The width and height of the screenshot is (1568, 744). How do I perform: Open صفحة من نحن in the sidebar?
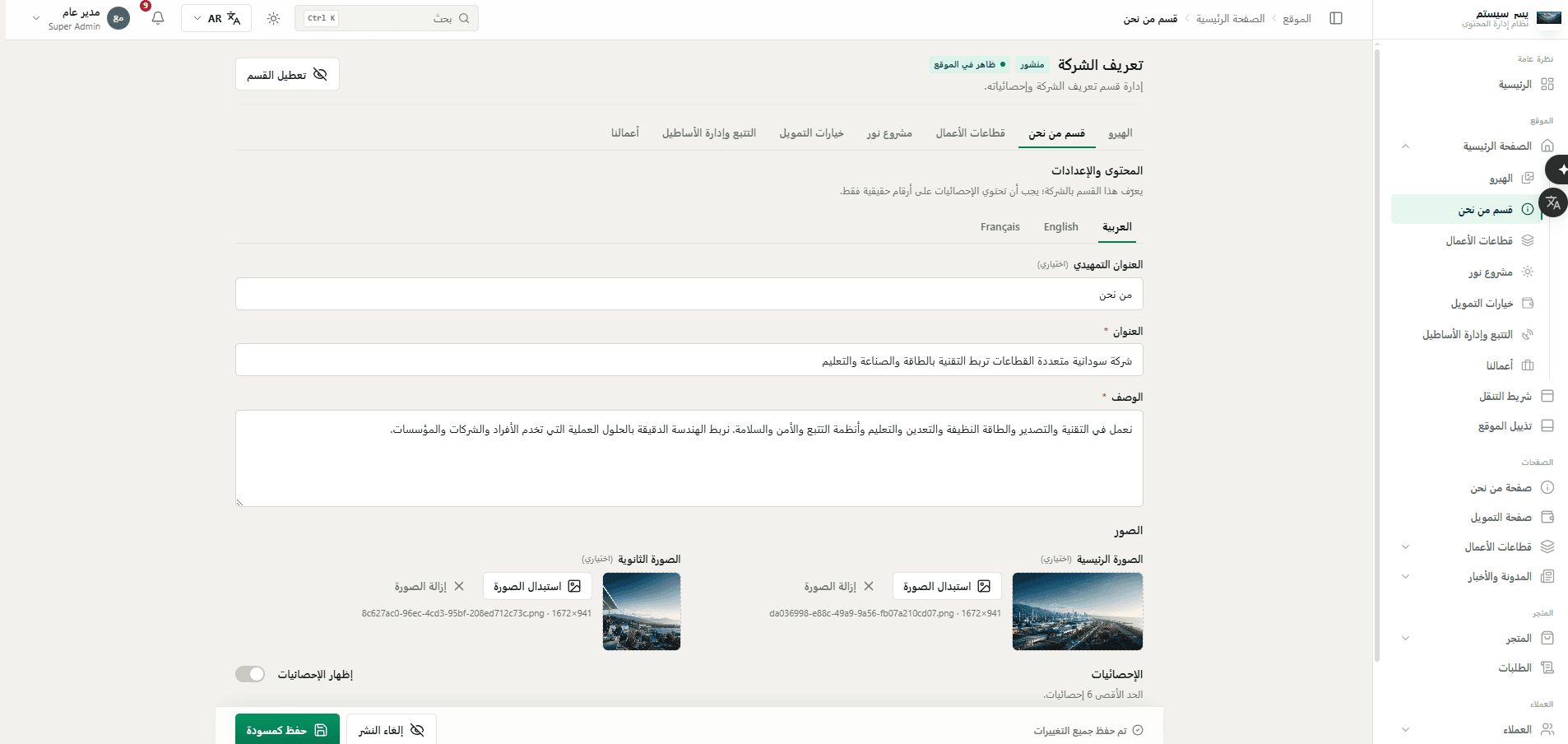(x=1511, y=487)
